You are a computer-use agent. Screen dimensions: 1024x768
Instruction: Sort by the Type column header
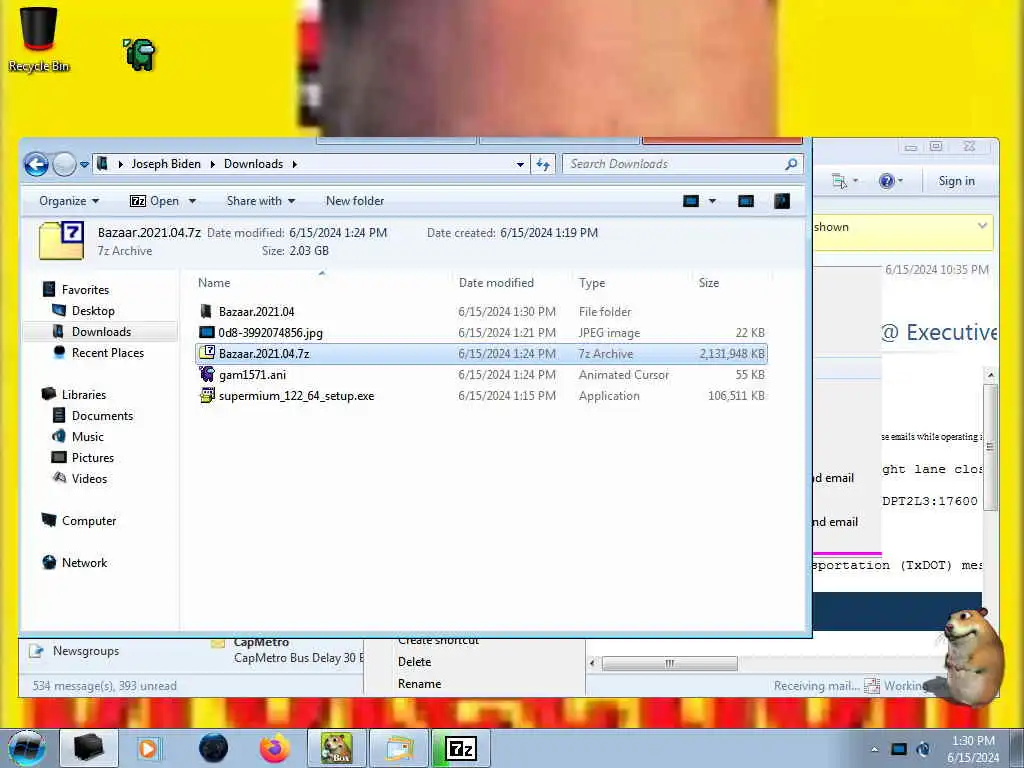(592, 283)
